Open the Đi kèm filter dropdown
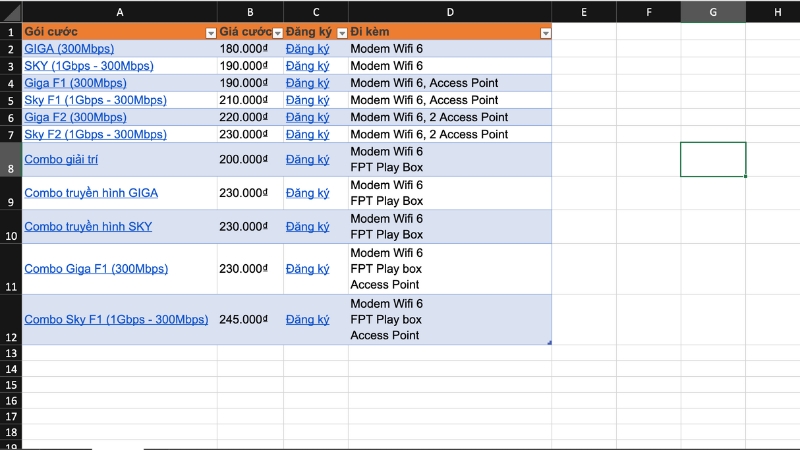The width and height of the screenshot is (800, 450). [545, 33]
